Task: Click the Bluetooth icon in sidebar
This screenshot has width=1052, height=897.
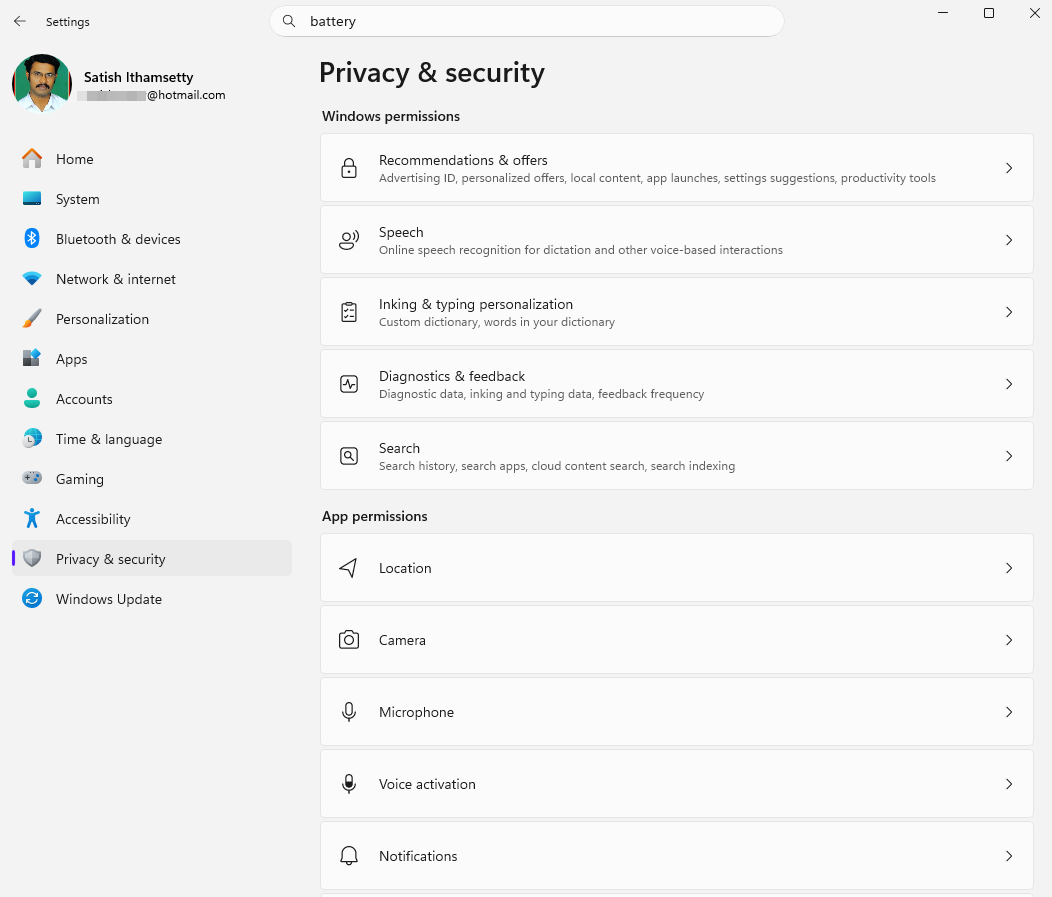Action: (x=32, y=239)
